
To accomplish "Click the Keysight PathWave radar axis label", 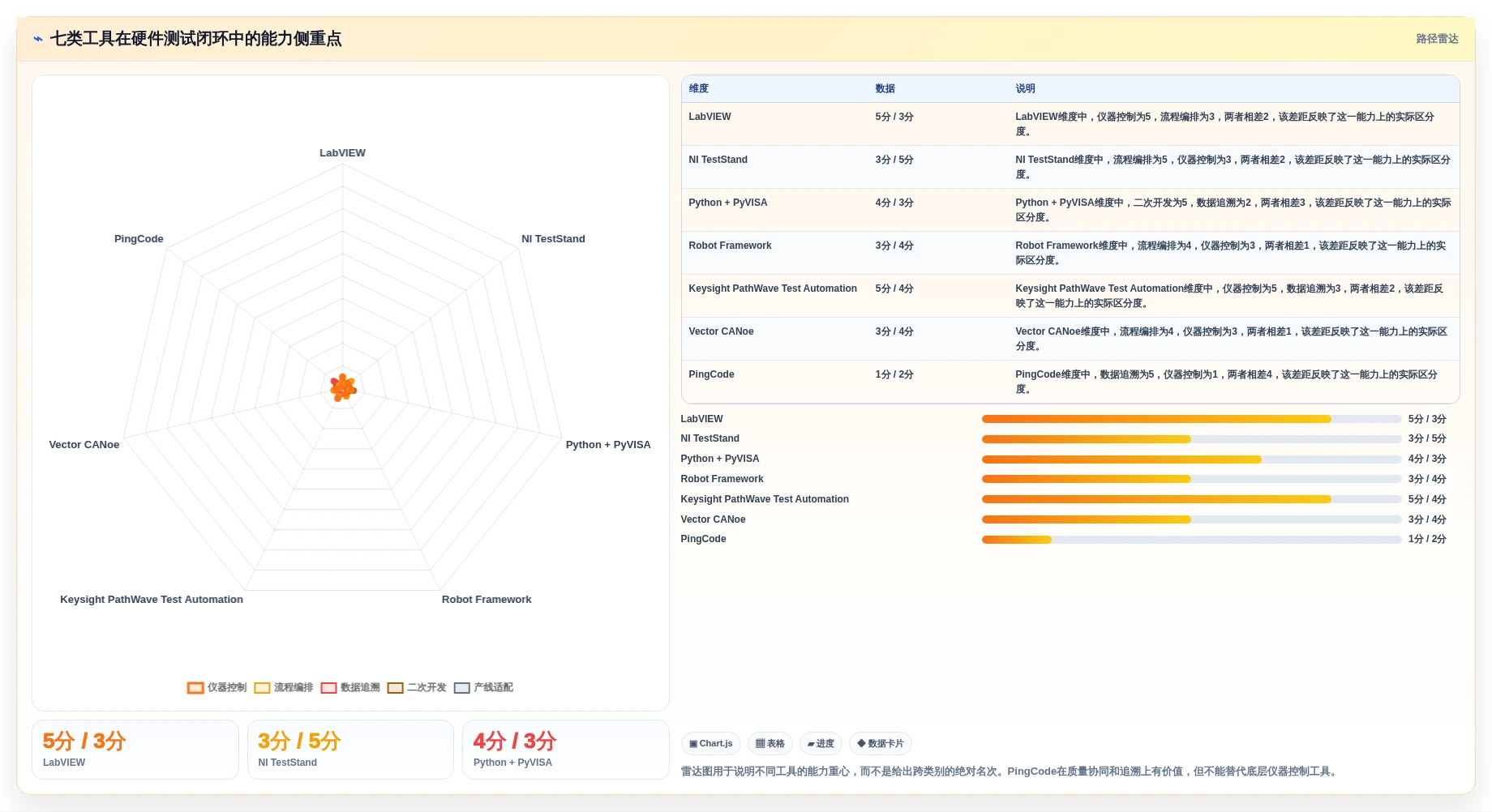I will coord(152,600).
